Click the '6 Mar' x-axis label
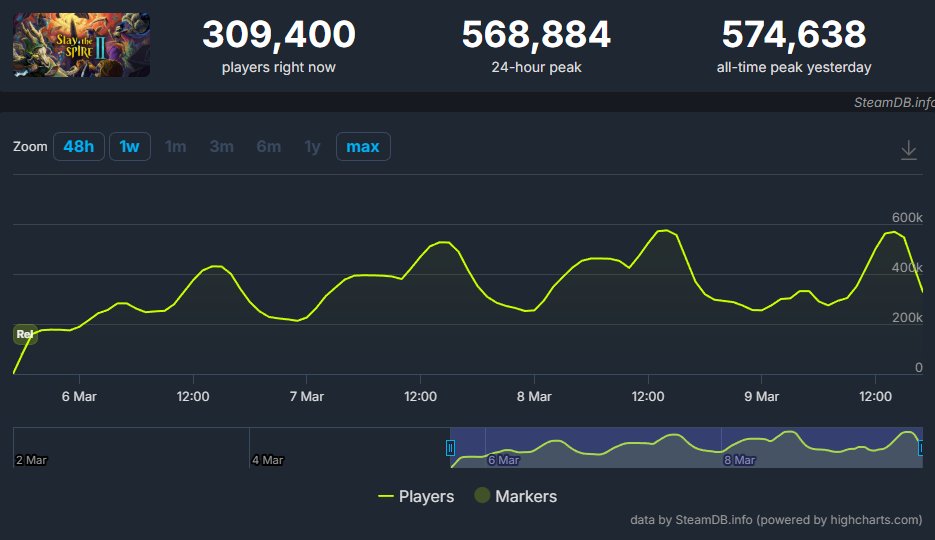 point(79,396)
